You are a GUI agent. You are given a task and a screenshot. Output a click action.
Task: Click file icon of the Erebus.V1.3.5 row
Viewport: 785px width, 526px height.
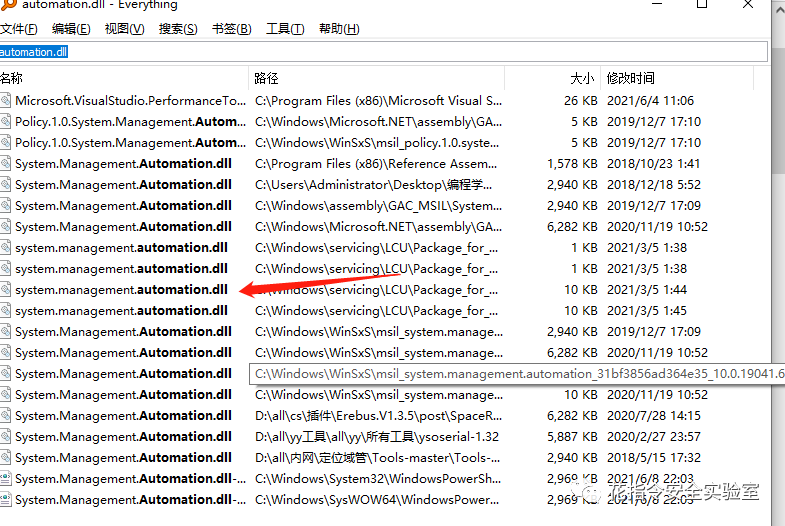coord(6,416)
